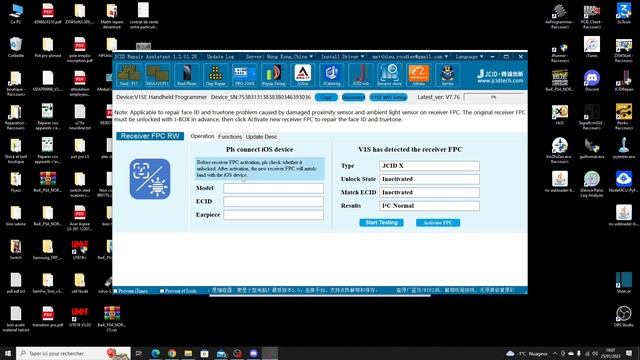Open Discord desktop shortcut
Image resolution: width=640 pixels, height=360 pixels.
pos(591,80)
